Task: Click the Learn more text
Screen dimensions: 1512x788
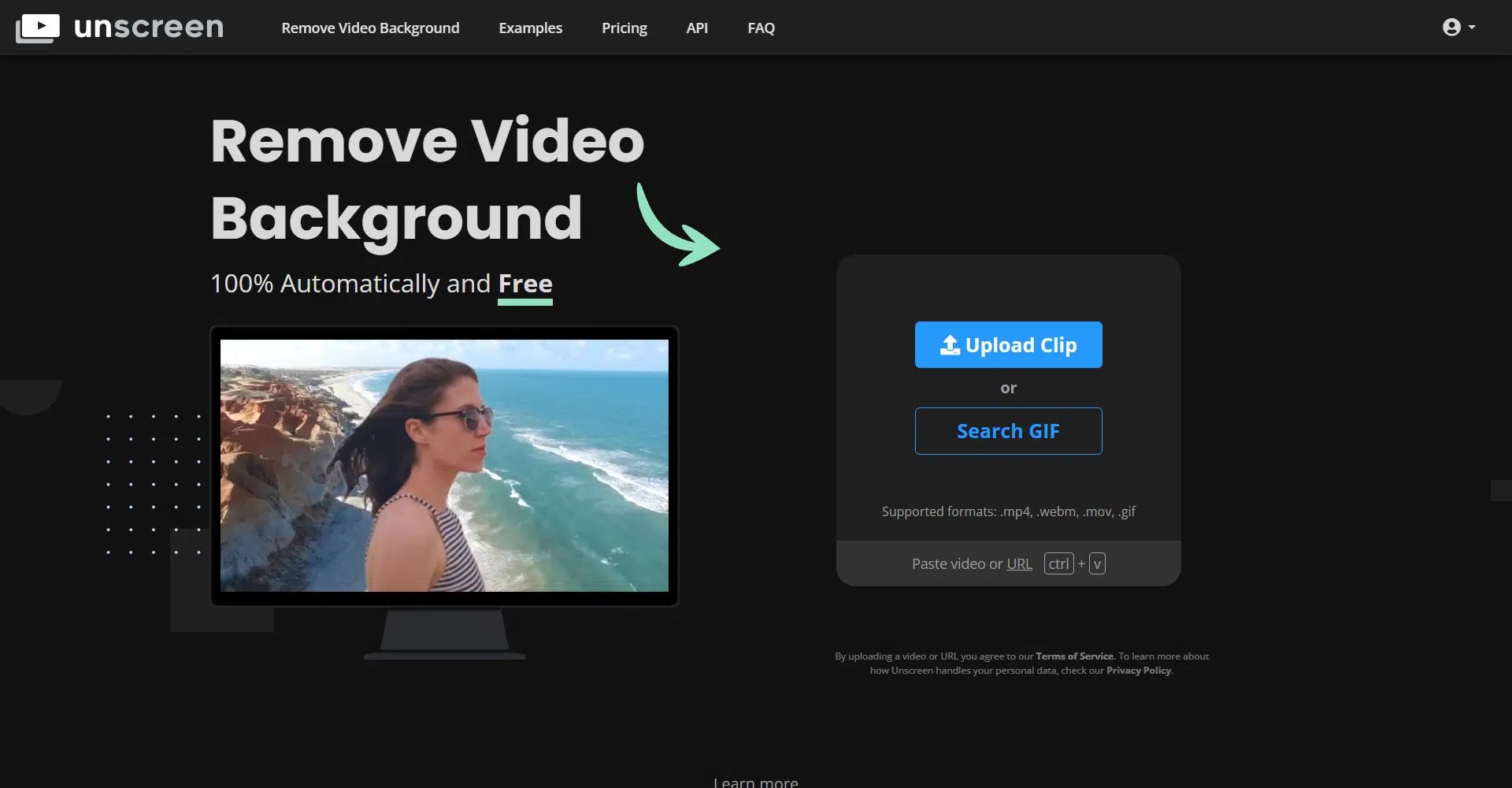Action: tap(755, 782)
